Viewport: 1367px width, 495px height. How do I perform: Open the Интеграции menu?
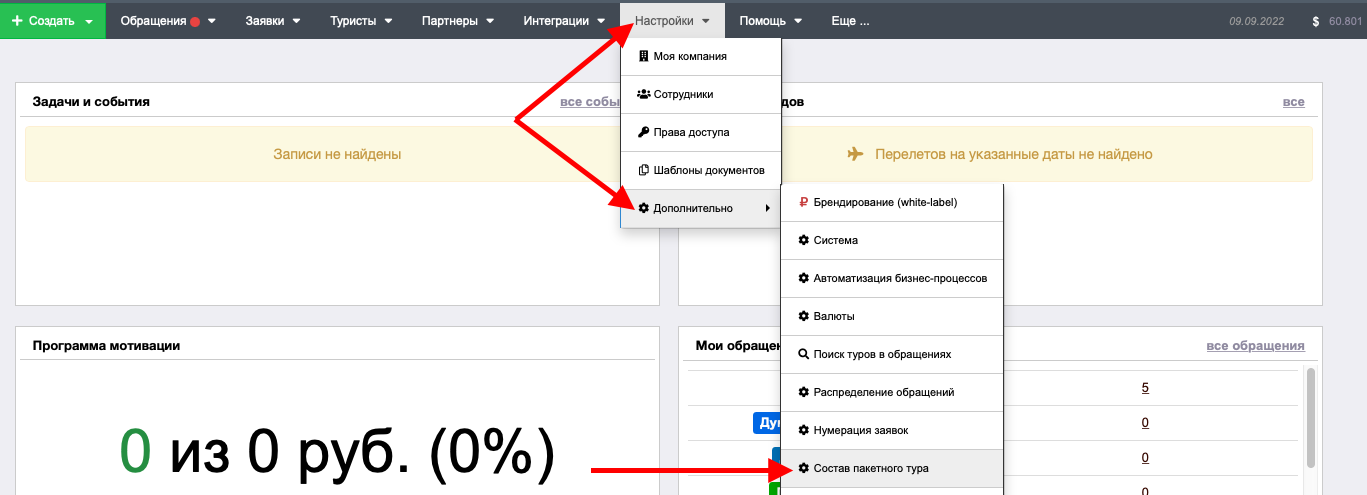[564, 20]
